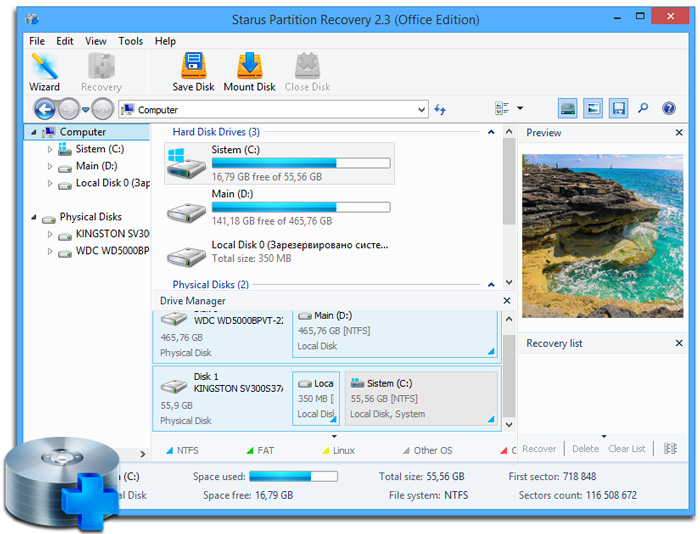Screen dimensions: 700x534
Task: Launch the recovery Wizard
Action: click(x=44, y=73)
